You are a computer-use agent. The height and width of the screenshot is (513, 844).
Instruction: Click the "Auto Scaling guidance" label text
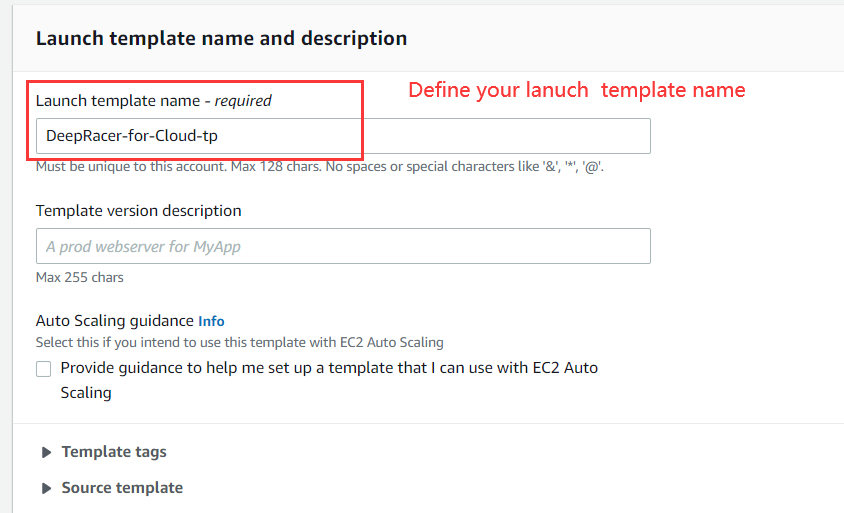click(x=114, y=321)
